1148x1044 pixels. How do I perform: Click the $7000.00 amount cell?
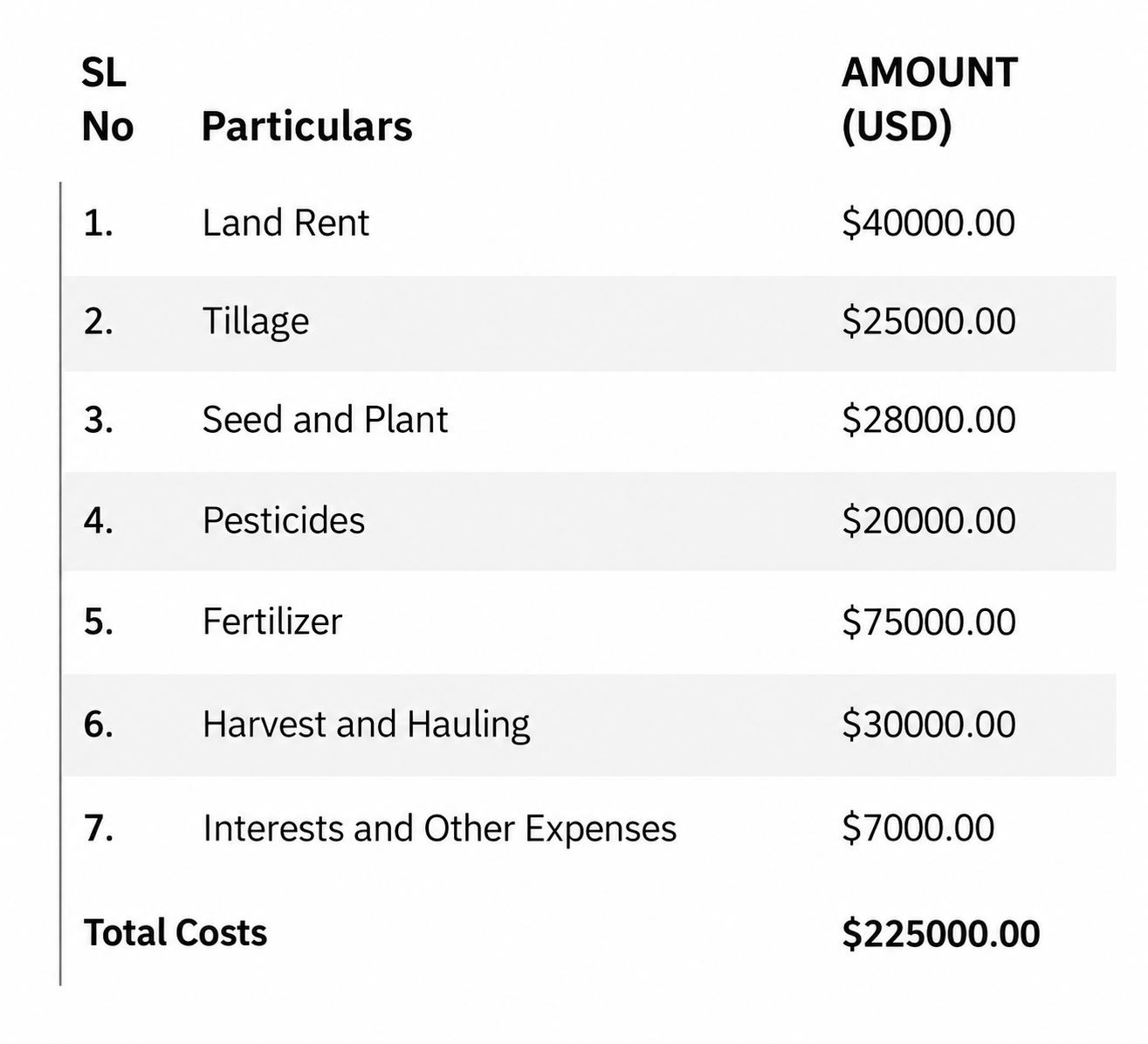click(918, 828)
